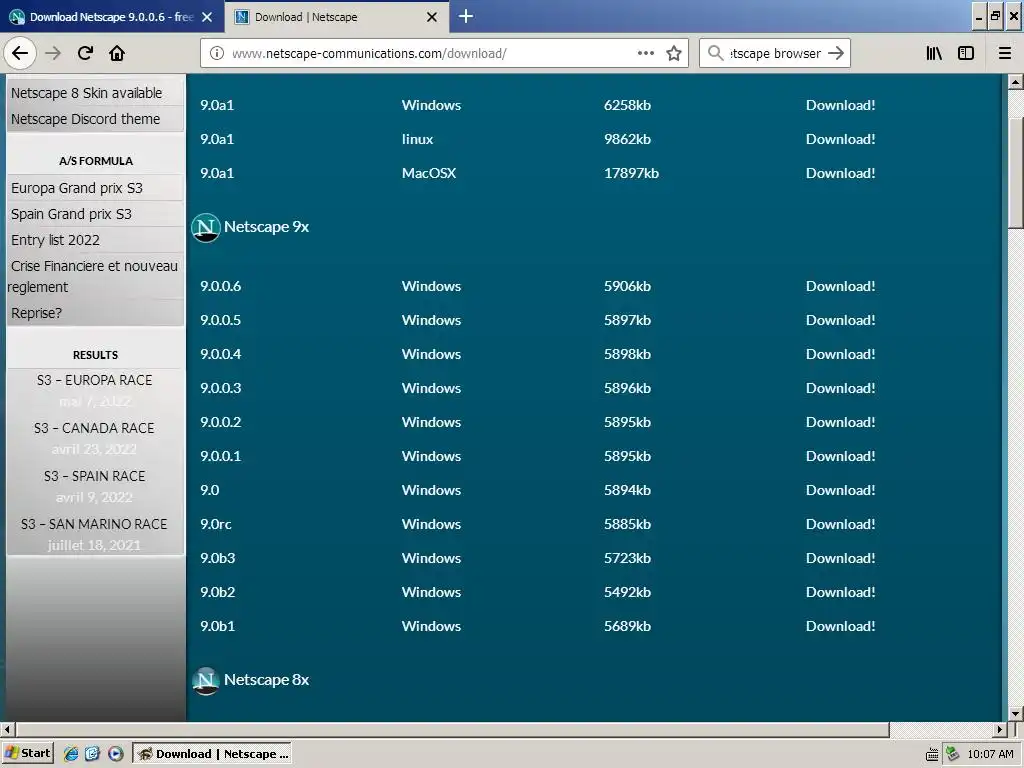
Task: Select the Download | Netscape tab
Action: click(336, 17)
